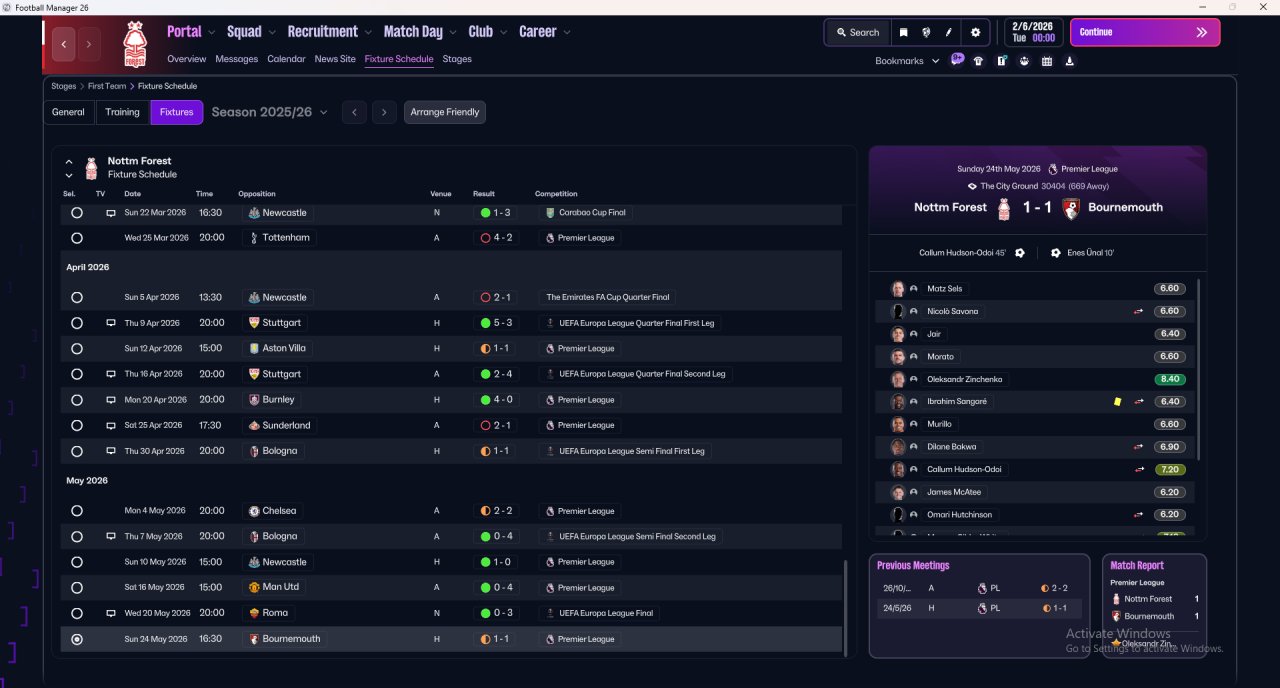Viewport: 1280px width, 688px height.
Task: Go forward with the right arrow navigation button
Action: (89, 44)
